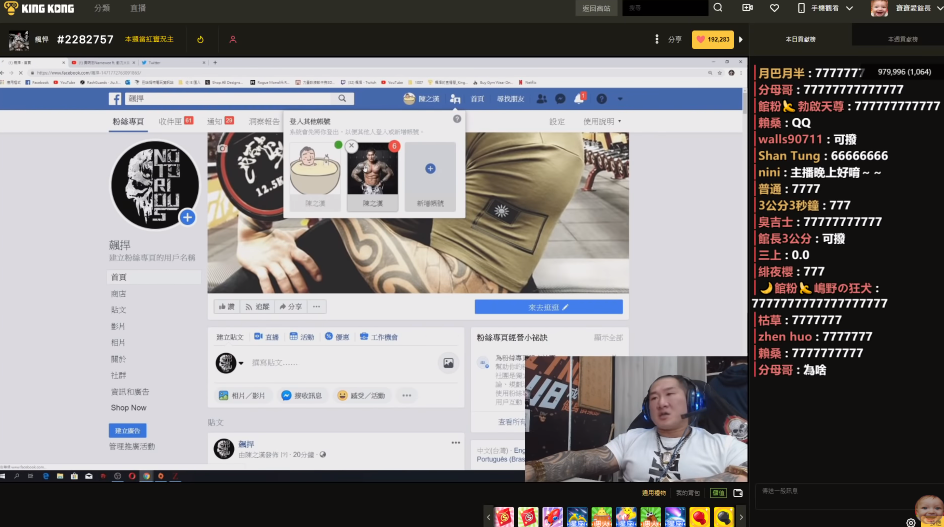Click the 來去逛逛 blue button
This screenshot has height=527, width=944.
[x=548, y=307]
